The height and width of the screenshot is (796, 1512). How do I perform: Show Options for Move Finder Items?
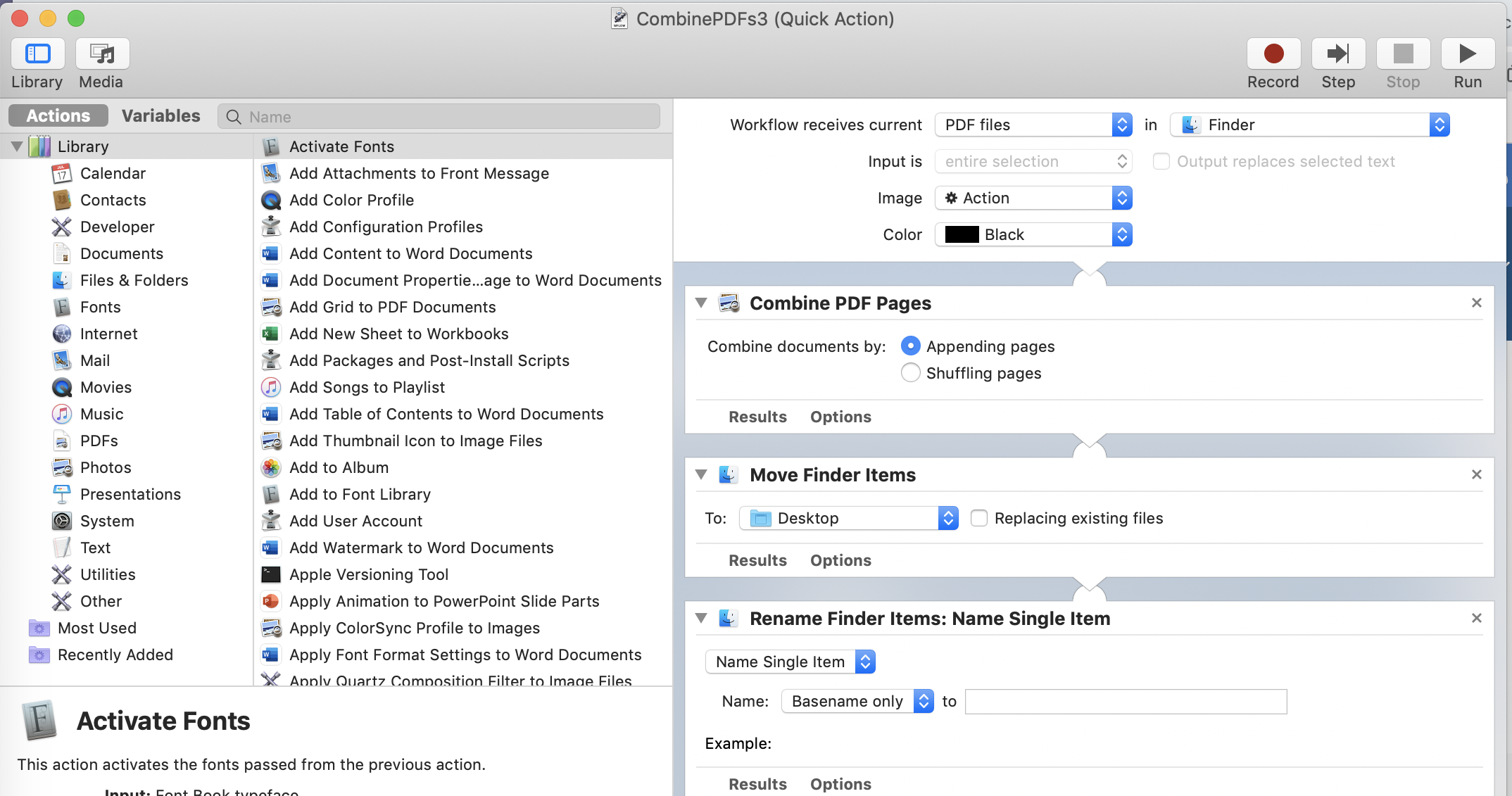(x=840, y=561)
